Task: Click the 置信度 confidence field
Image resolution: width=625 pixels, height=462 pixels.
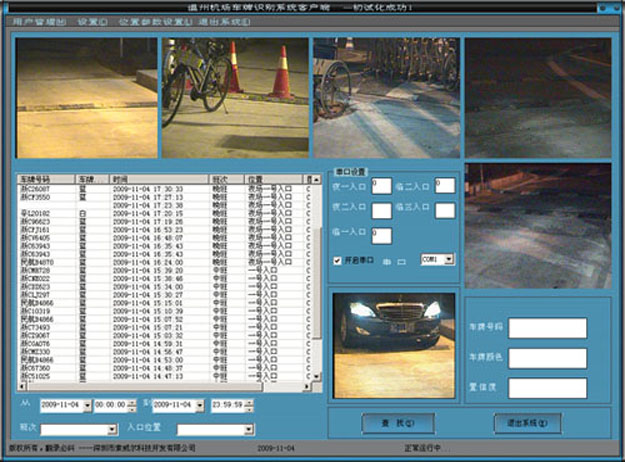Action: 547,387
